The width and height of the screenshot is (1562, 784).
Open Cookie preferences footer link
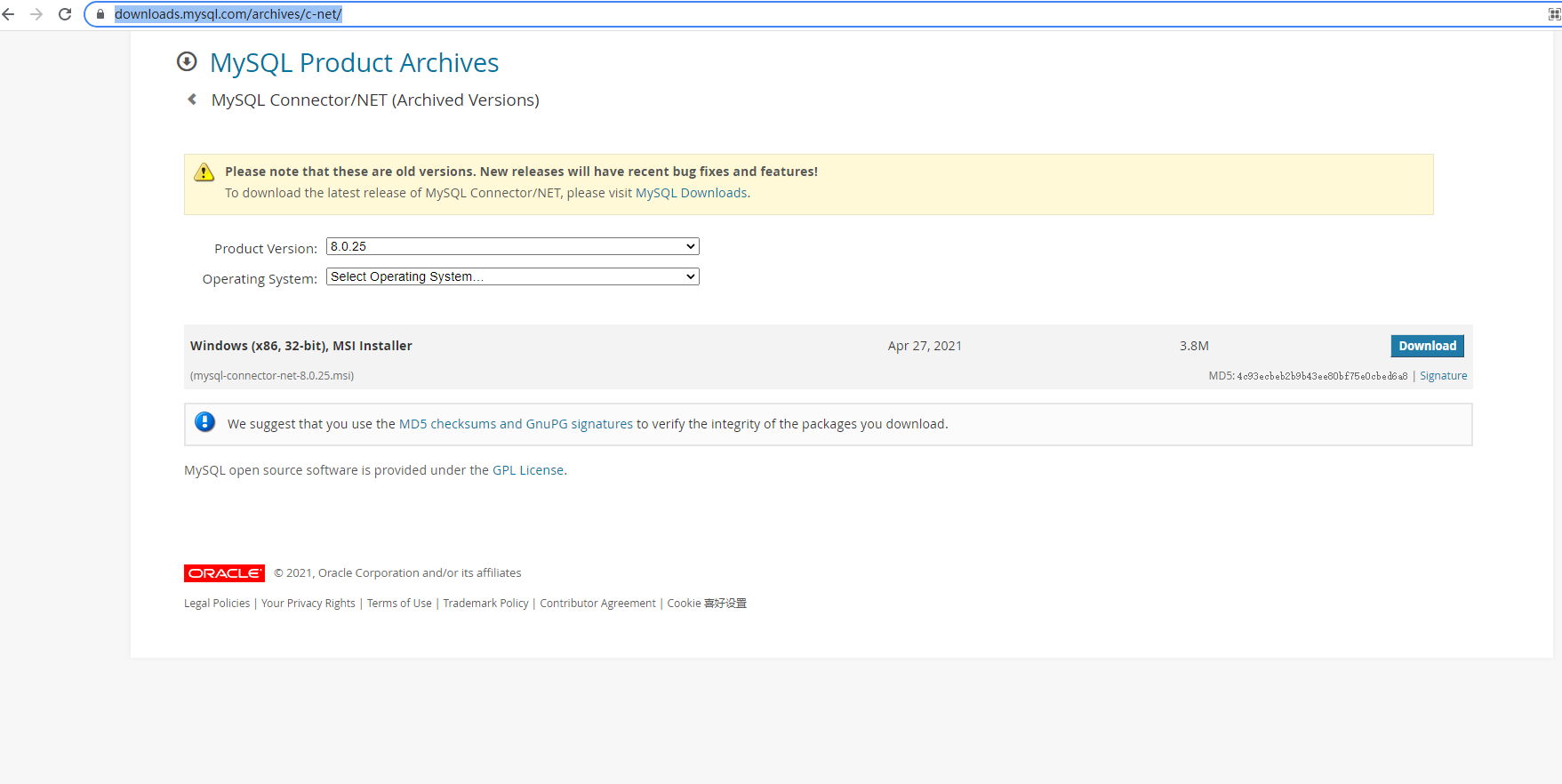pyautogui.click(x=707, y=604)
